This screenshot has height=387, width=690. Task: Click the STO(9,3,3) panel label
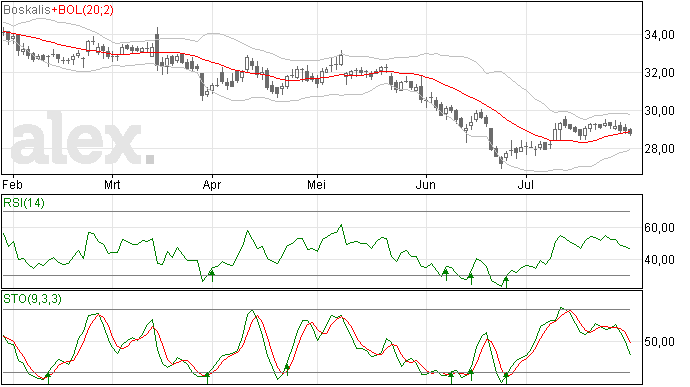click(32, 299)
